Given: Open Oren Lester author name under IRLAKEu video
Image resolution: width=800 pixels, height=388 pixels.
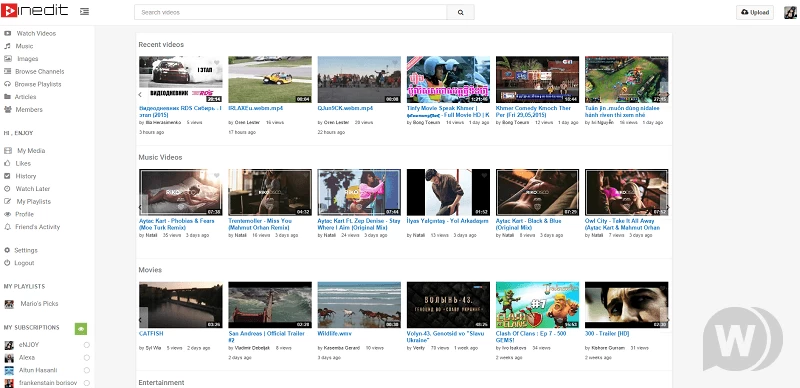Looking at the screenshot, I should 247,123.
